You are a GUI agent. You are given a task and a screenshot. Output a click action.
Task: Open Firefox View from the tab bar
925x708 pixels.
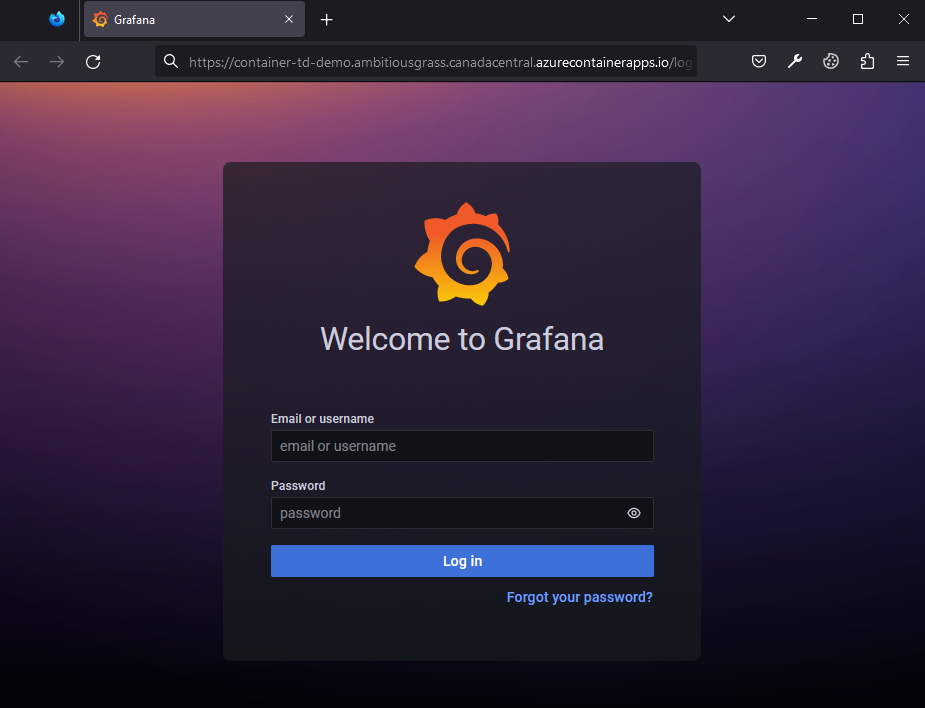(x=57, y=19)
